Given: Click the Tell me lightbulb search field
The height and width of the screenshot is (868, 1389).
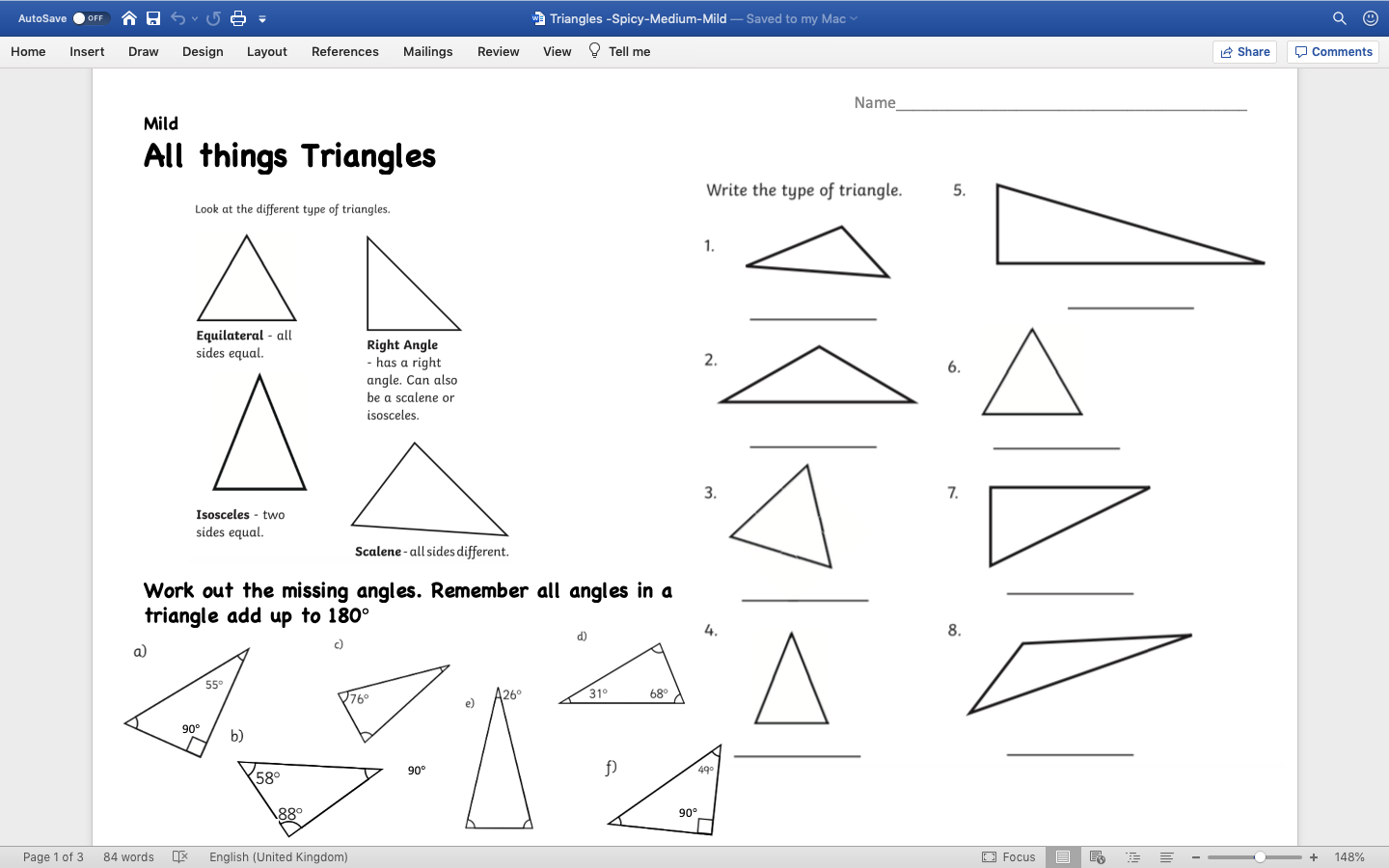Looking at the screenshot, I should 619,52.
